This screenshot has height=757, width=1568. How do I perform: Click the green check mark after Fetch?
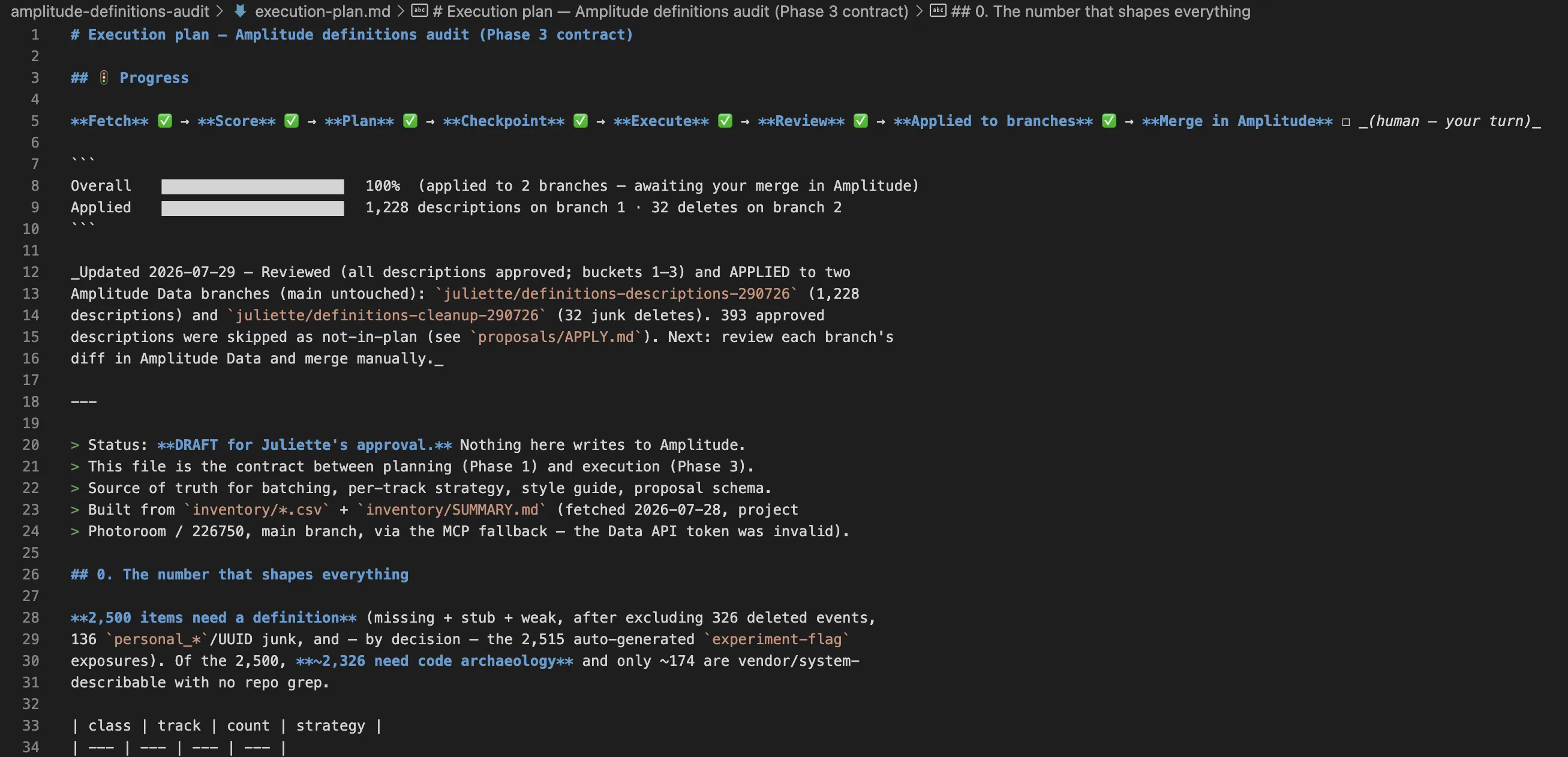pos(165,121)
